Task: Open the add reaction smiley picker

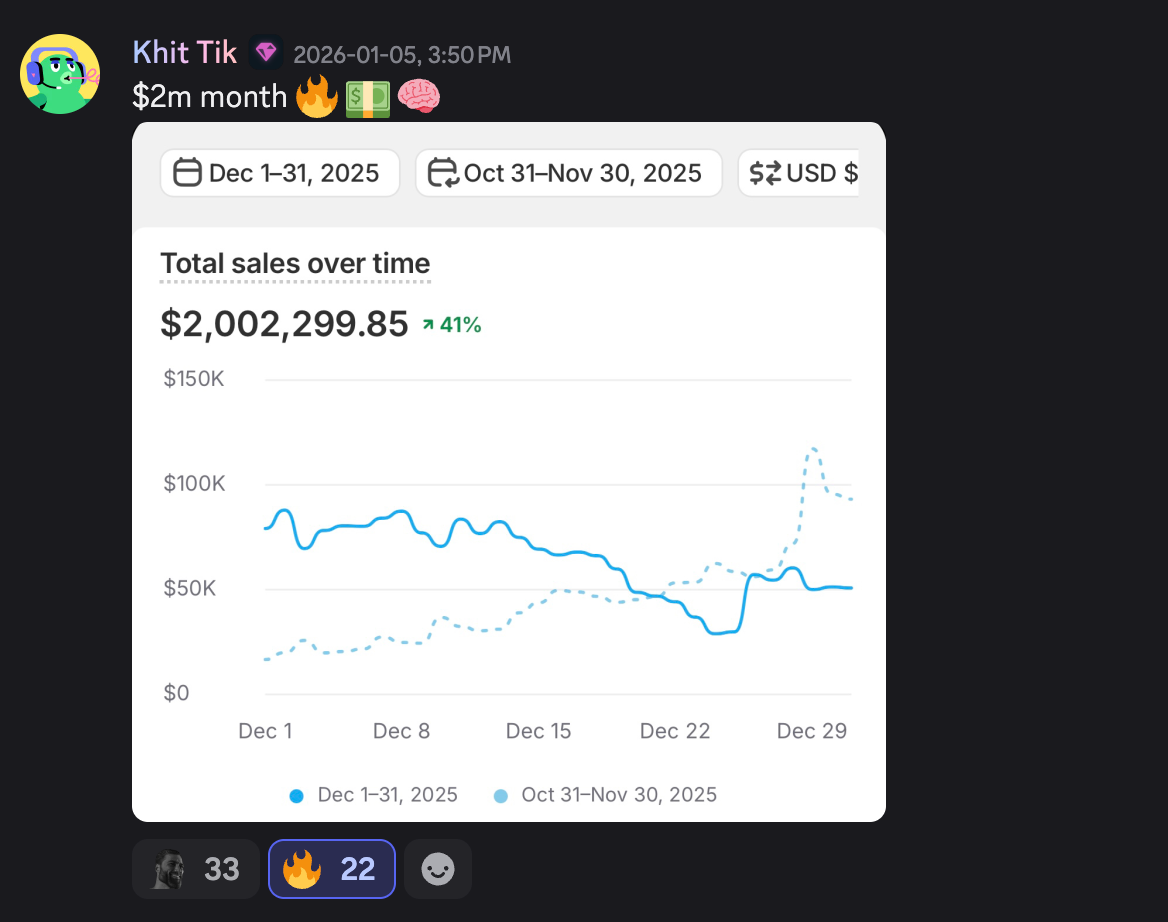Action: [438, 869]
